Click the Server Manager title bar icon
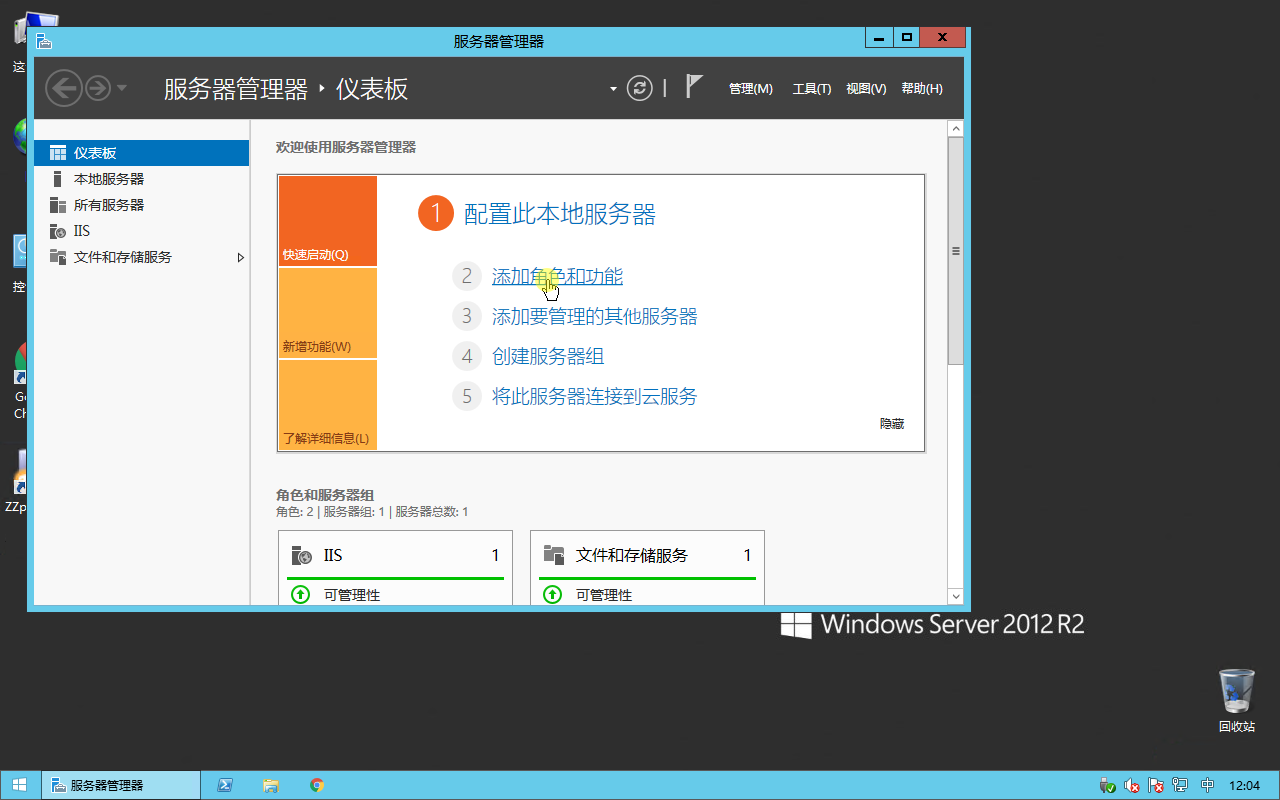 coord(43,41)
